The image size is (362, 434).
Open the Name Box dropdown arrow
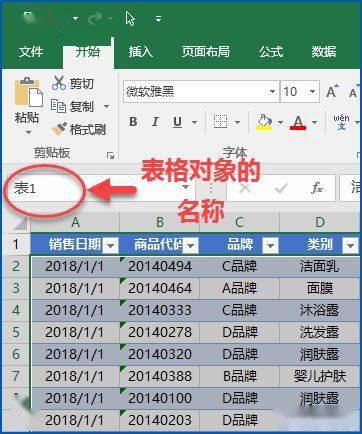click(x=186, y=188)
